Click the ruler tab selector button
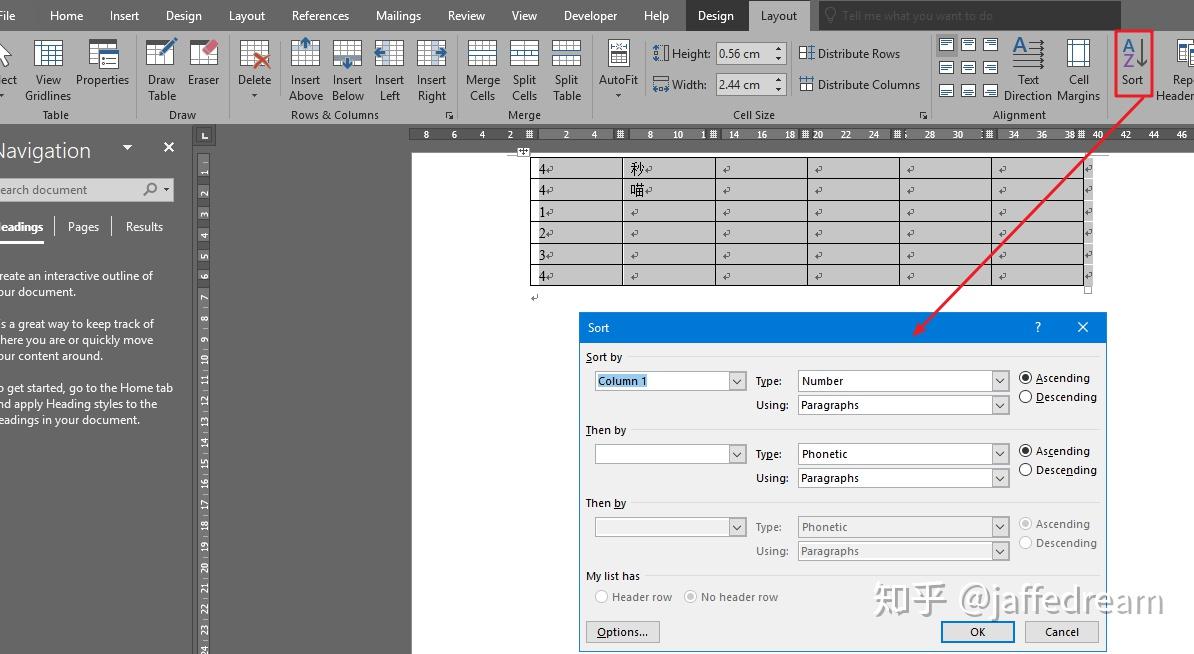 204,136
